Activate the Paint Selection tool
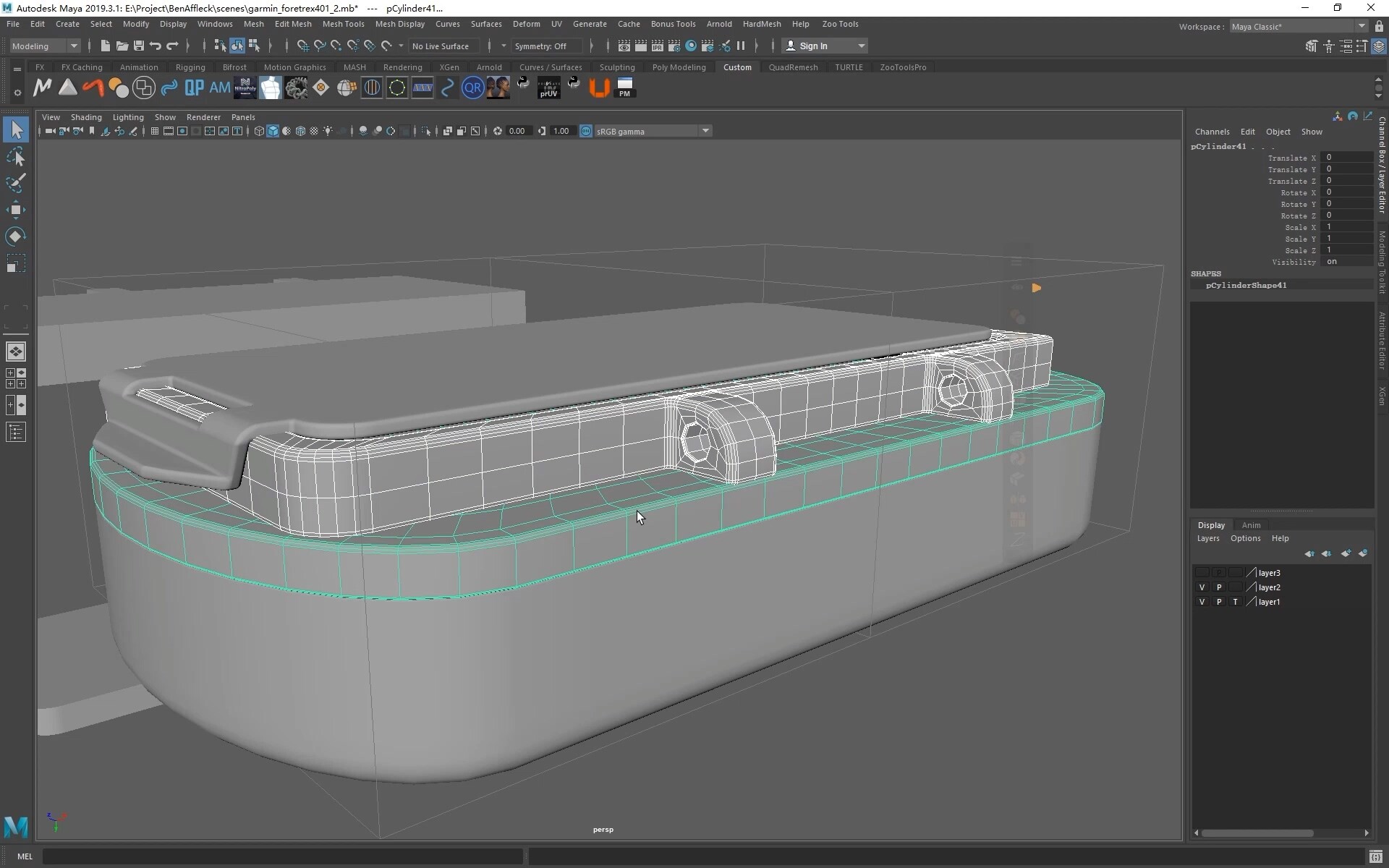Viewport: 1389px width, 868px height. pyautogui.click(x=16, y=183)
